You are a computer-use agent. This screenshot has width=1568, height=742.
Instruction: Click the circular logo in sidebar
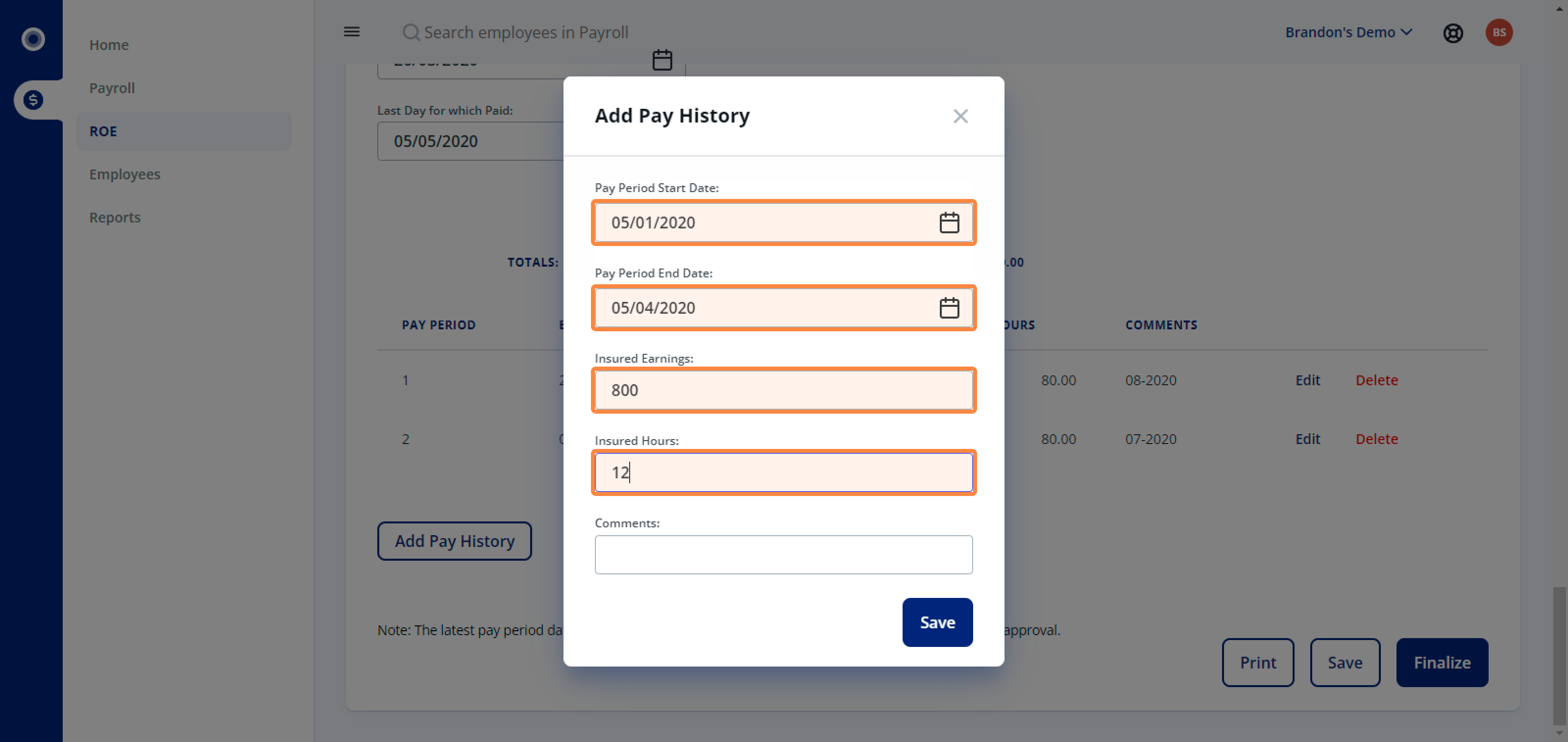pos(33,39)
